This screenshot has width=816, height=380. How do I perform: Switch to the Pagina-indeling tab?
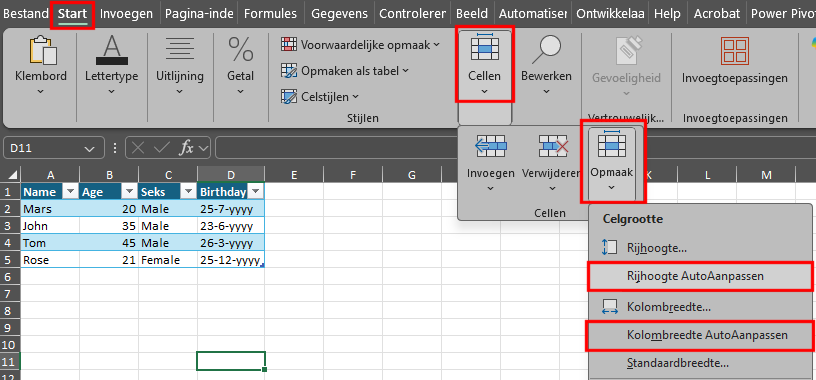coord(199,14)
